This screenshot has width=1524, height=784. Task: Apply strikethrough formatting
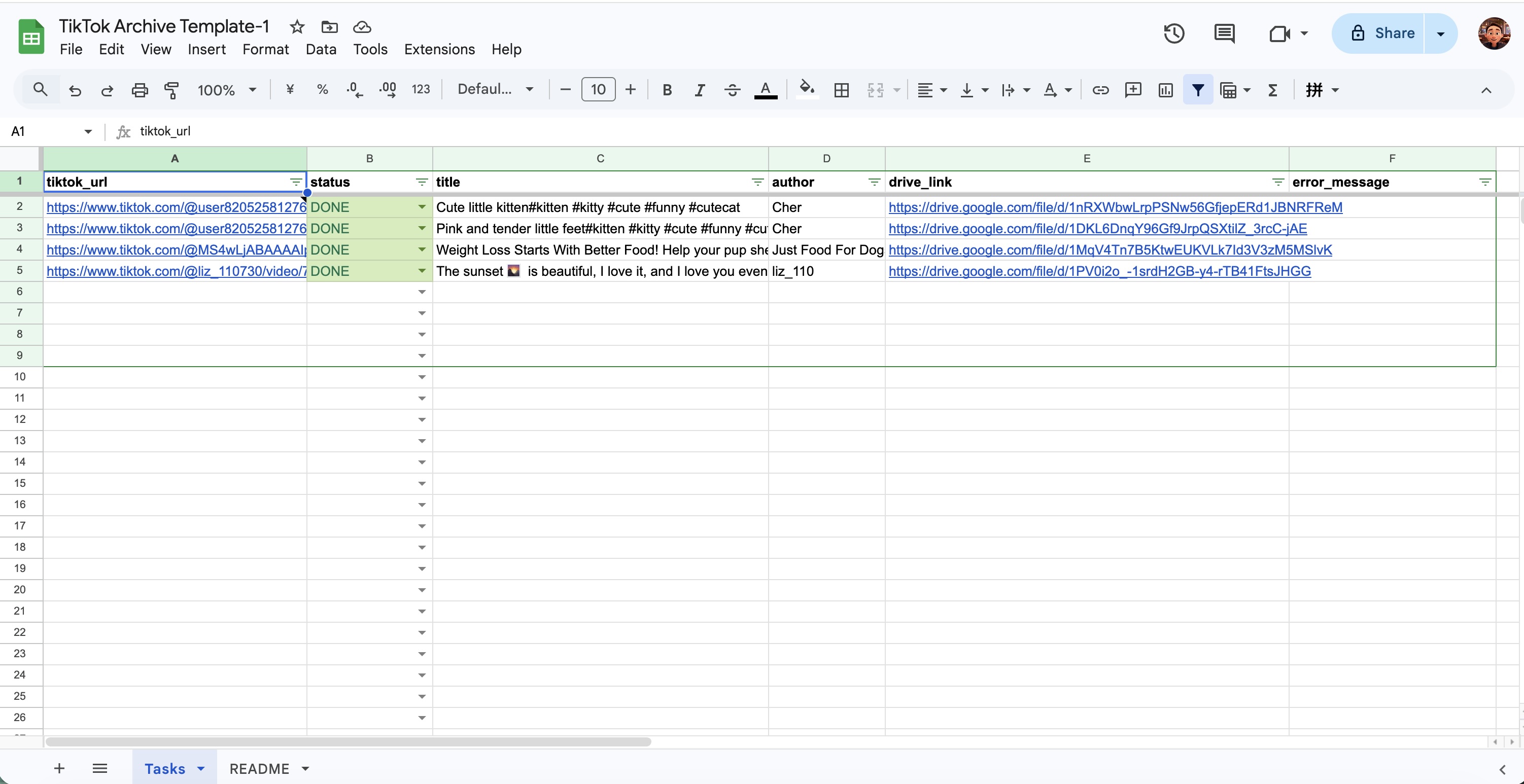click(x=732, y=90)
